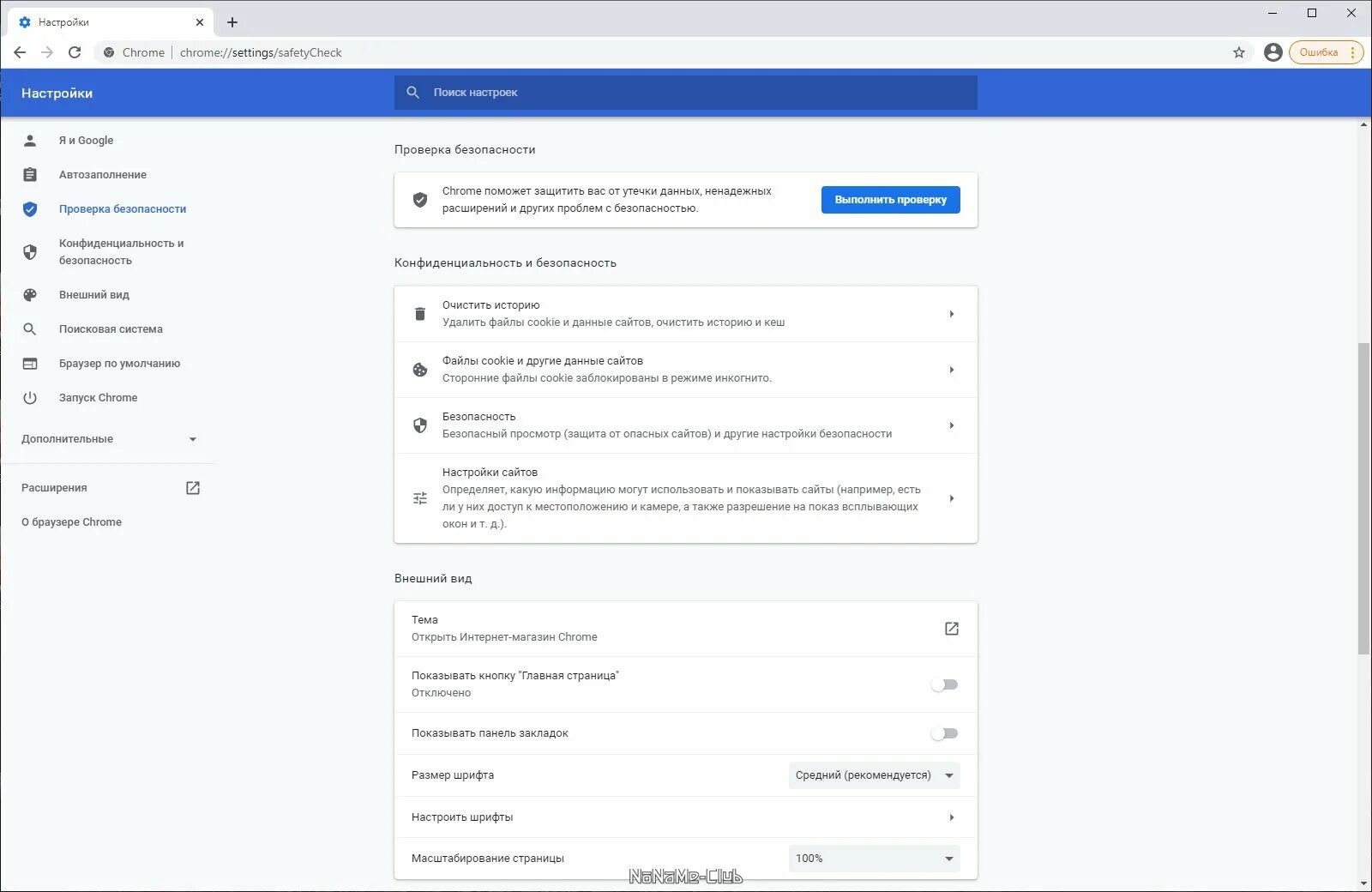Select Проверка безопасности in the sidebar
1372x892 pixels.
click(123, 209)
